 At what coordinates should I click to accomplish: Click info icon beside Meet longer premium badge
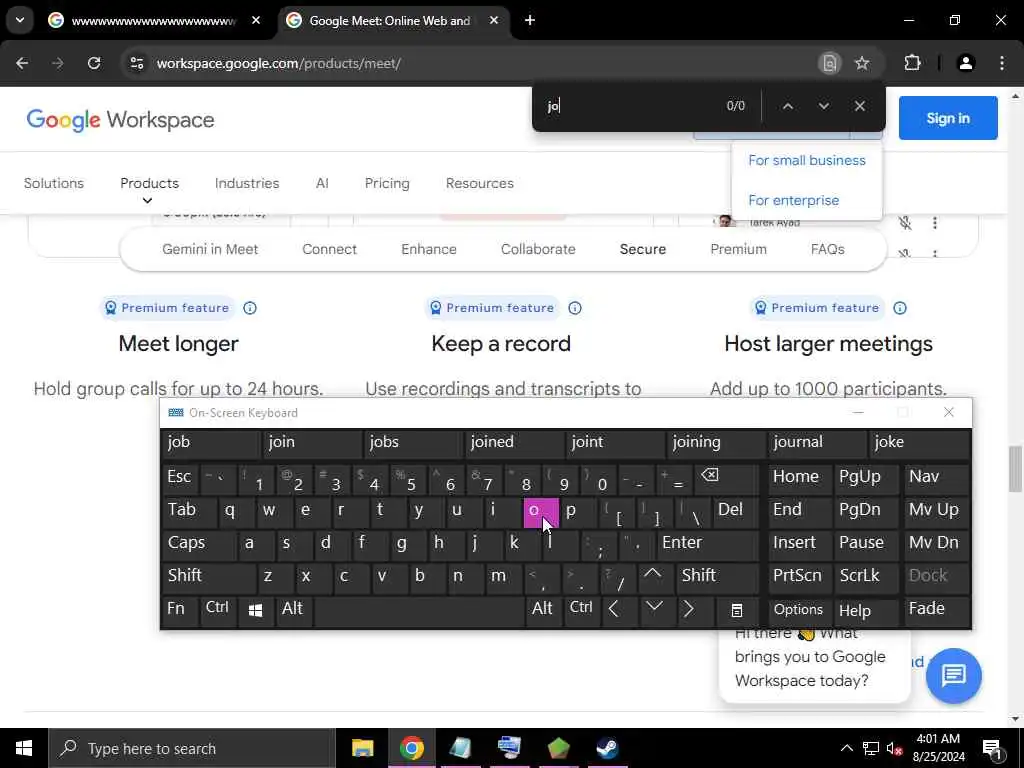pos(250,308)
